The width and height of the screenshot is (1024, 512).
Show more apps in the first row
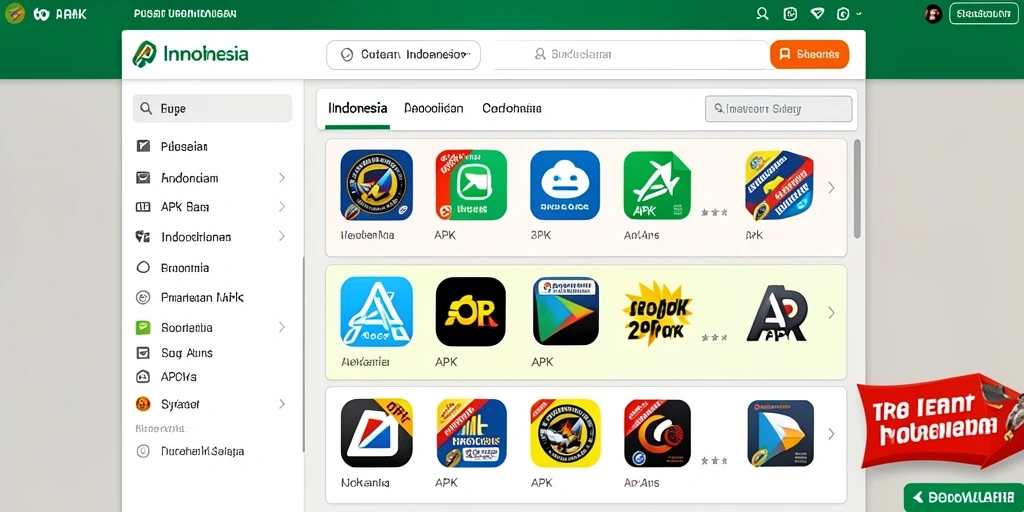[x=831, y=187]
